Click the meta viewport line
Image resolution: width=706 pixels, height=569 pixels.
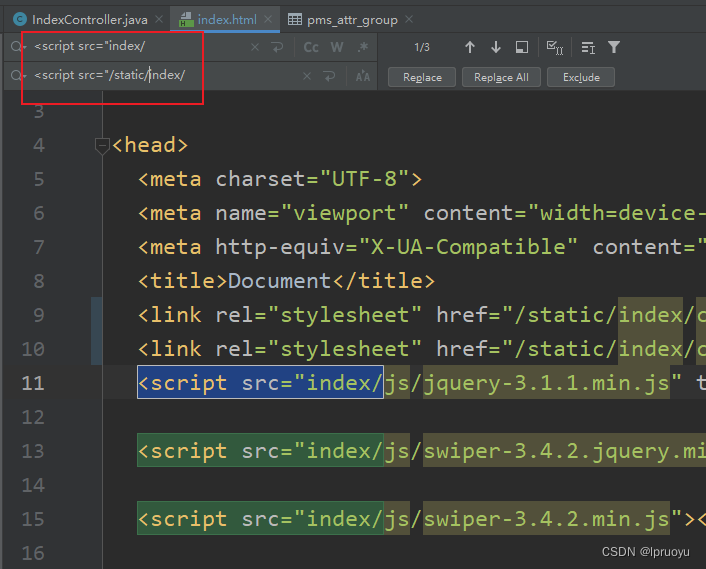point(422,213)
